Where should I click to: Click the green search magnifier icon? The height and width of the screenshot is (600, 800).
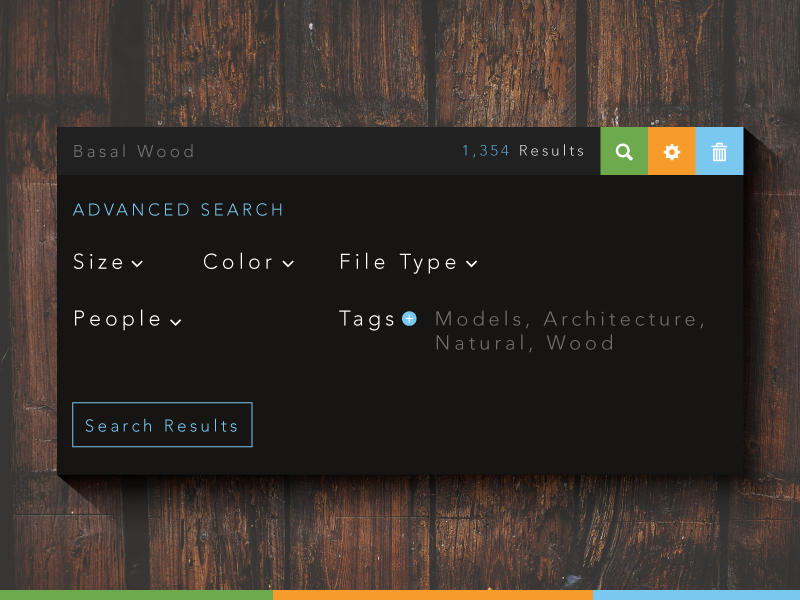tap(624, 151)
